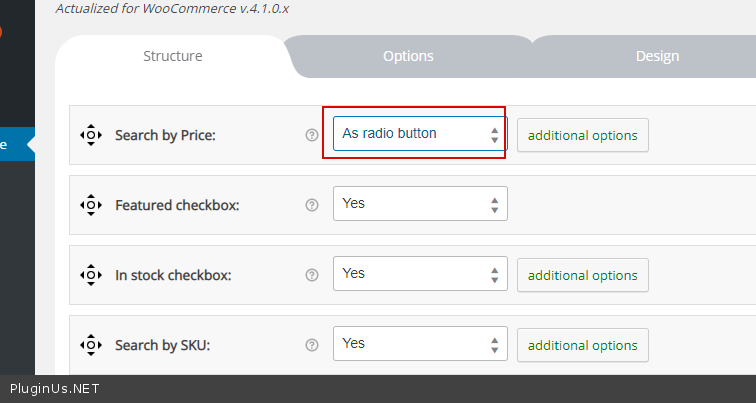Open the Search by Price dropdown

tap(419, 134)
